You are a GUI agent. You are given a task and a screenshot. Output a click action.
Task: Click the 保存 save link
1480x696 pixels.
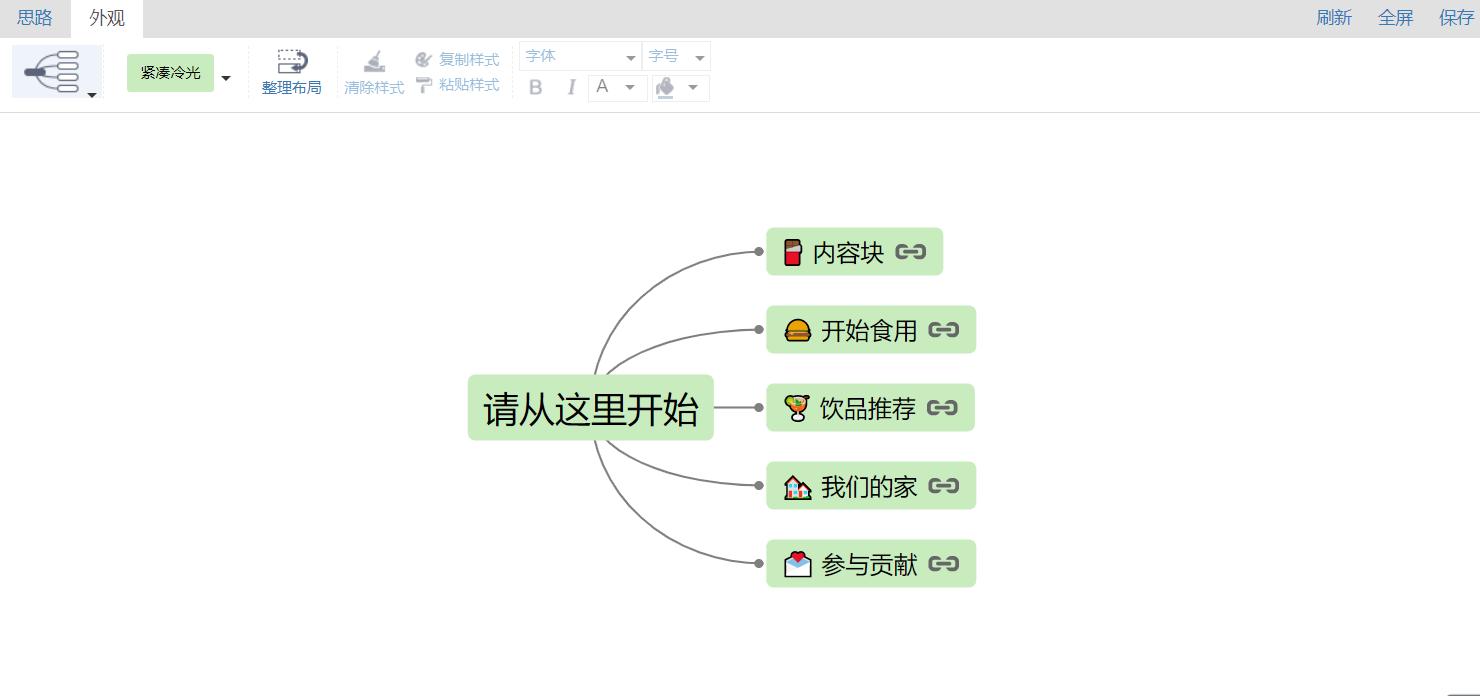1456,18
